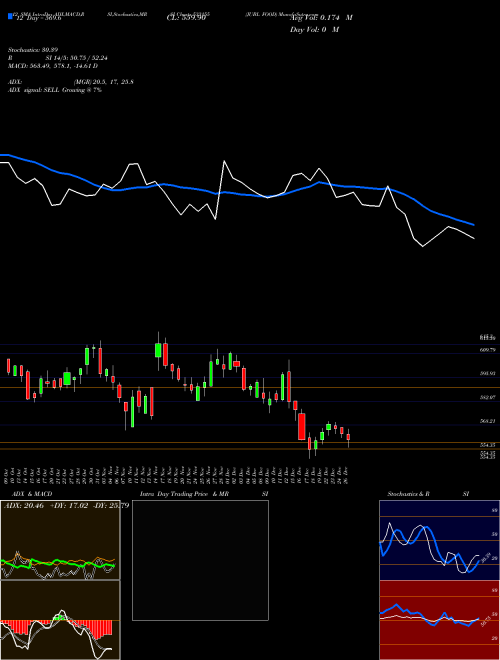Click the empty intraday trading price box

pyautogui.click(x=200, y=560)
